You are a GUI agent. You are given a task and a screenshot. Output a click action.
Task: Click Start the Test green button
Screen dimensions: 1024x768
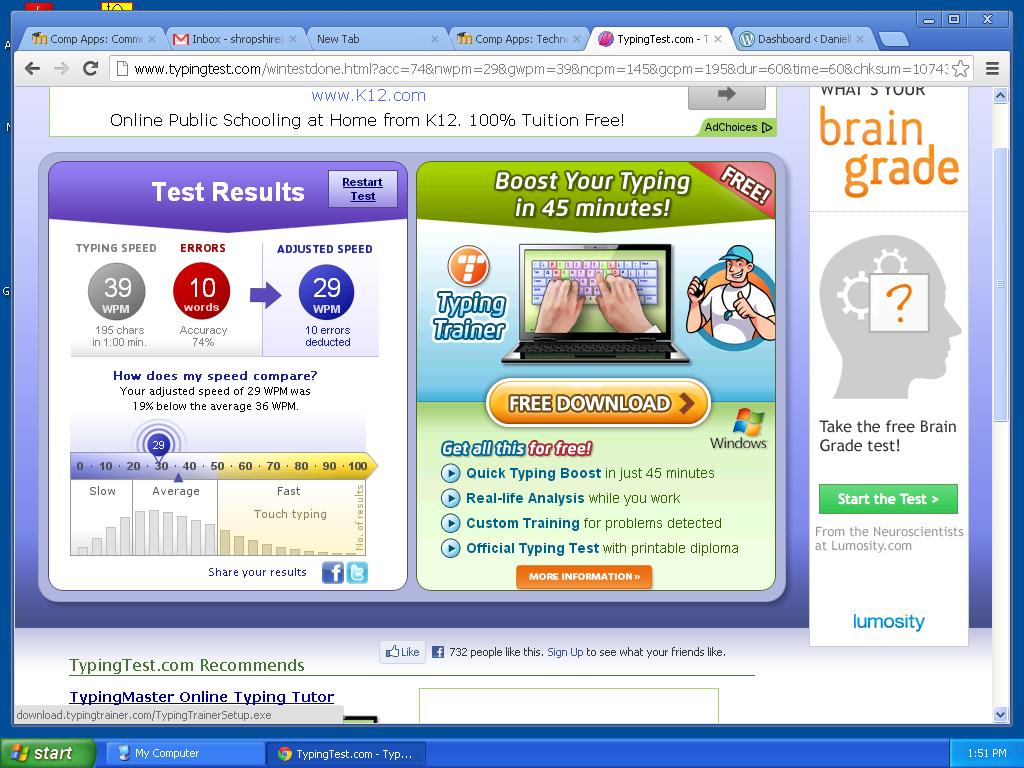[888, 499]
